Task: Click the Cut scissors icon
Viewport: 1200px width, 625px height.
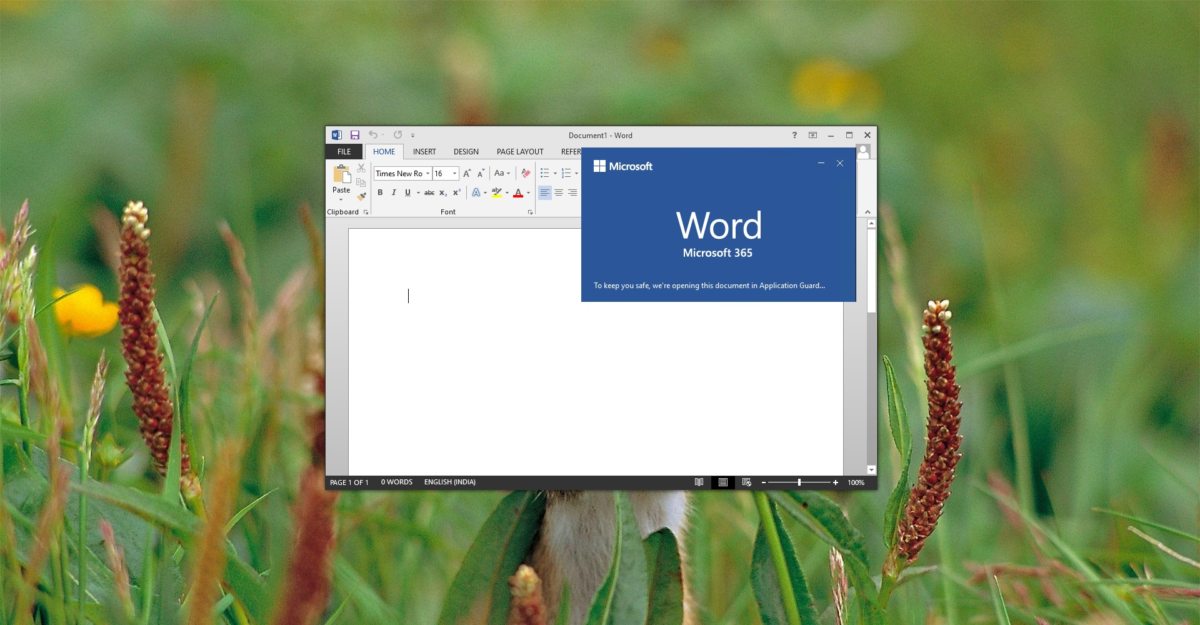Action: point(361,168)
